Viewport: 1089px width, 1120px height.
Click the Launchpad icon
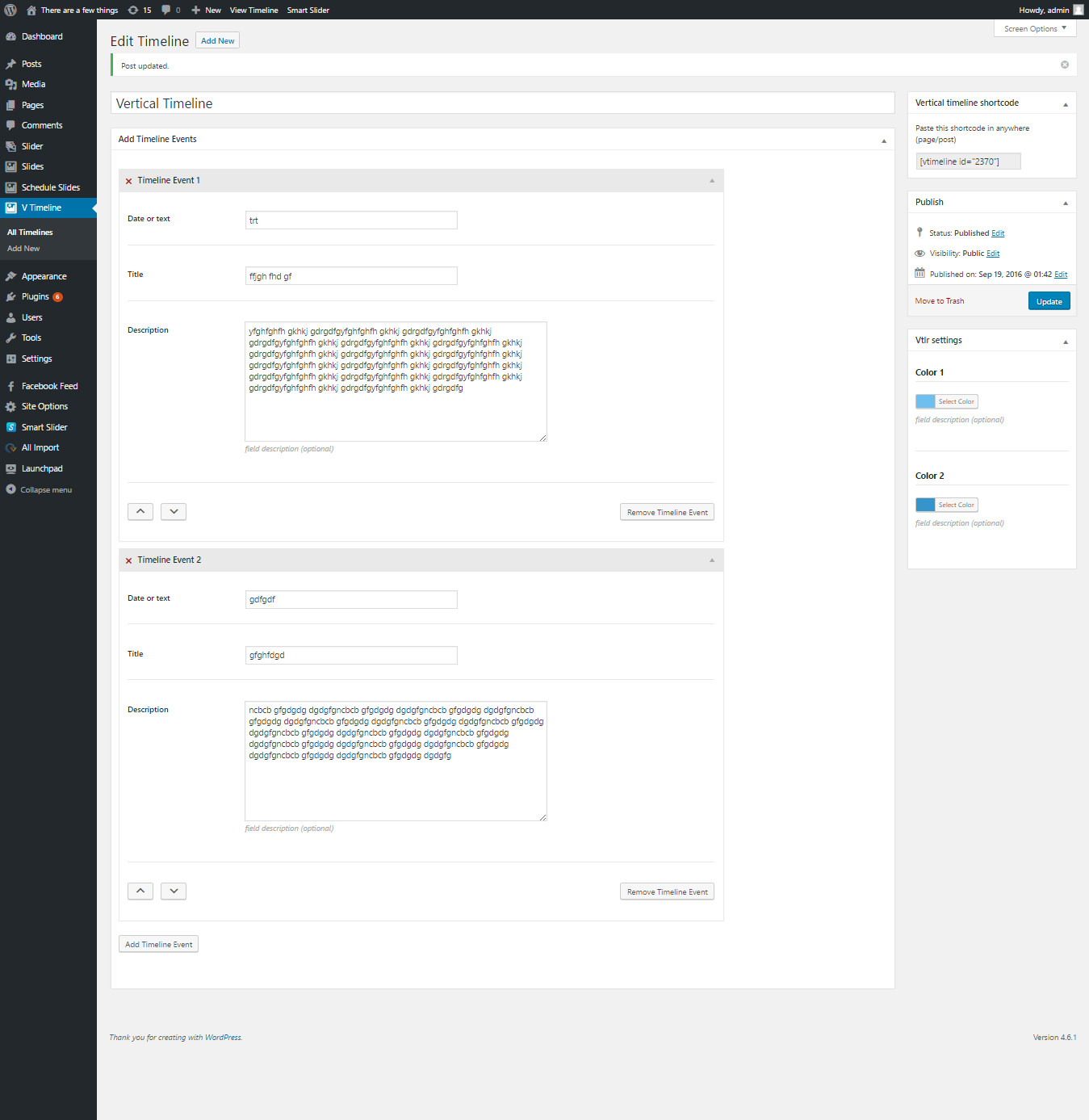pos(11,468)
